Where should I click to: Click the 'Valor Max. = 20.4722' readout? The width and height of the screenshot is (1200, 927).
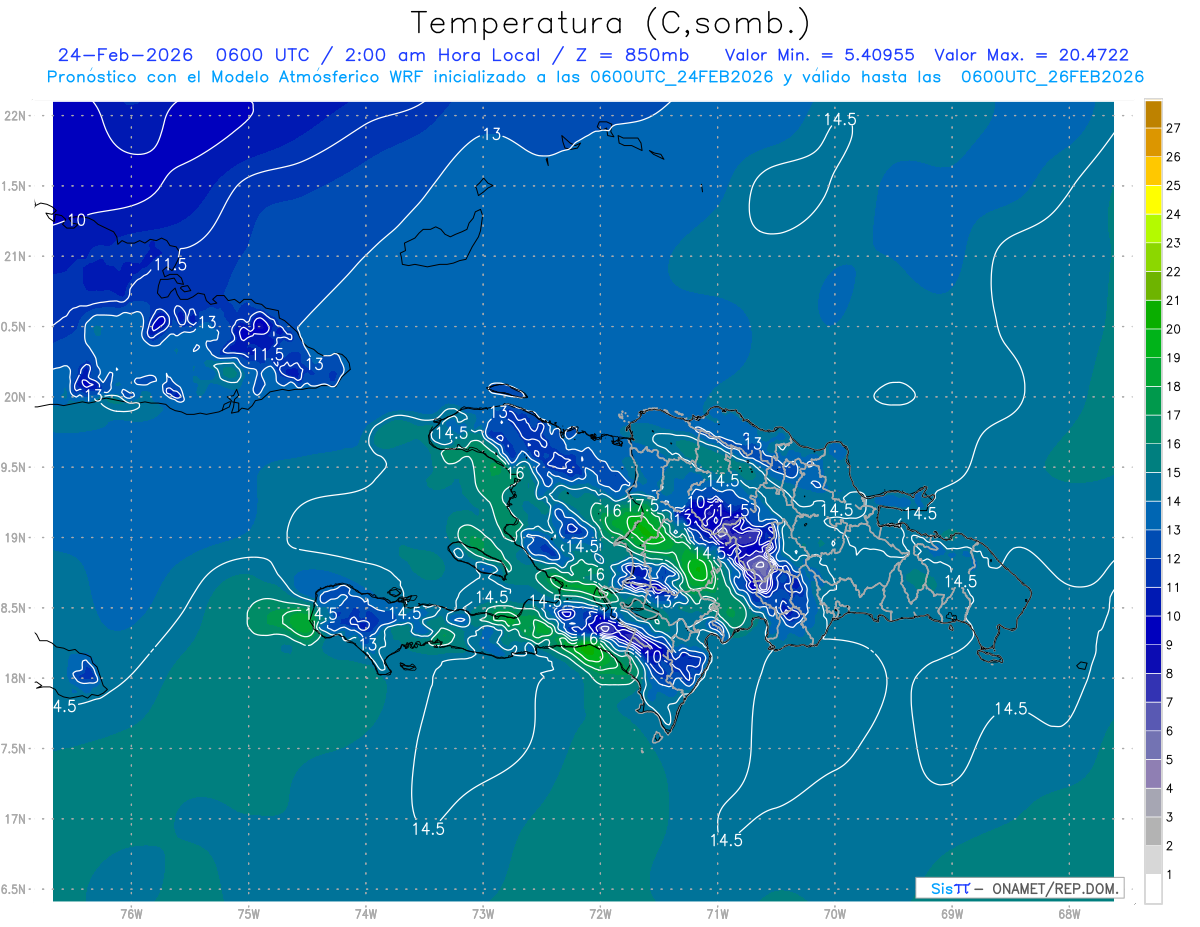pyautogui.click(x=1032, y=55)
